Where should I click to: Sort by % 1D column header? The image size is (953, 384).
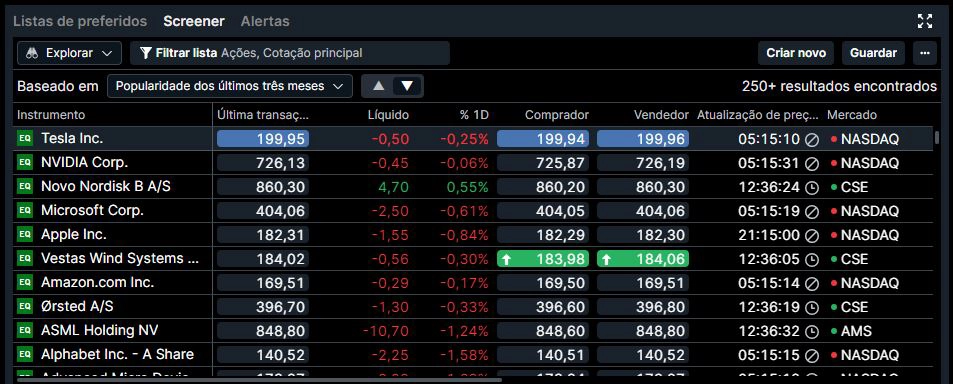point(475,115)
